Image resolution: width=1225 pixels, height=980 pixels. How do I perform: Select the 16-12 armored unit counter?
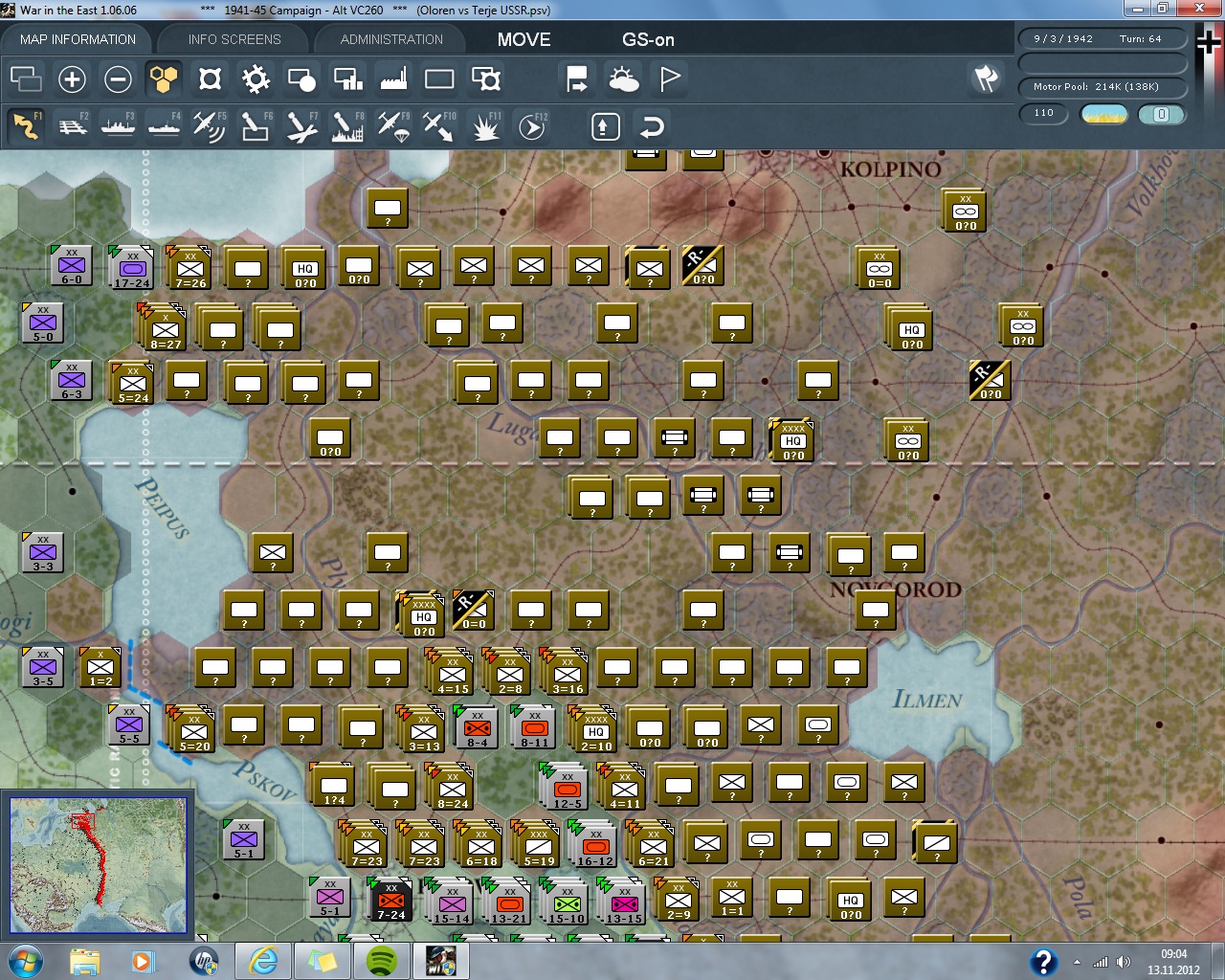click(594, 844)
